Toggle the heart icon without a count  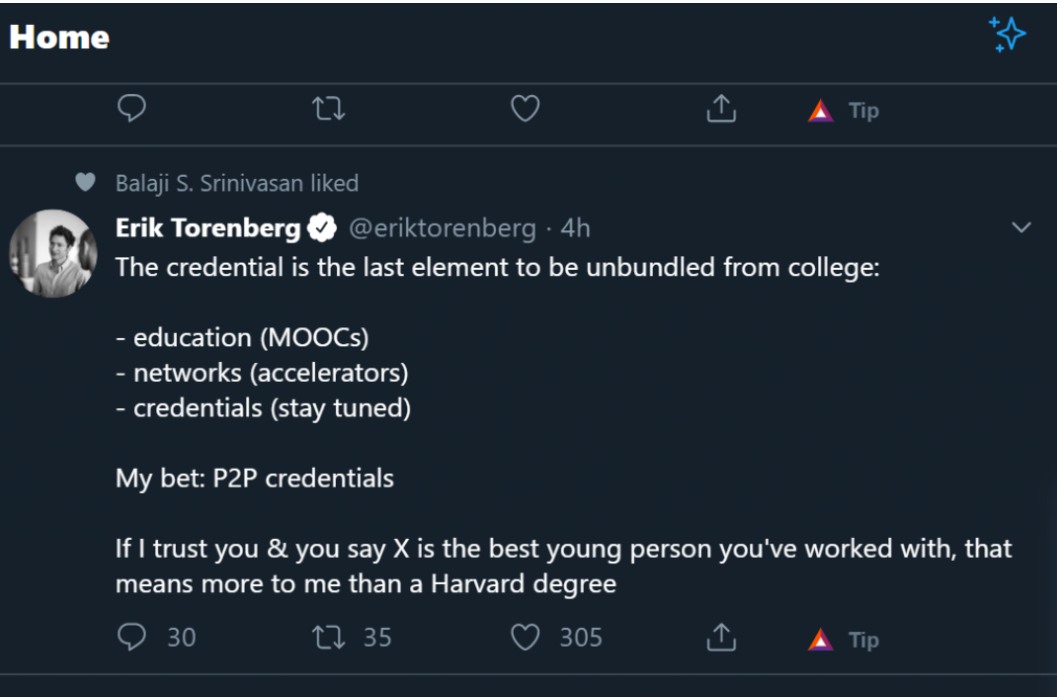point(526,109)
